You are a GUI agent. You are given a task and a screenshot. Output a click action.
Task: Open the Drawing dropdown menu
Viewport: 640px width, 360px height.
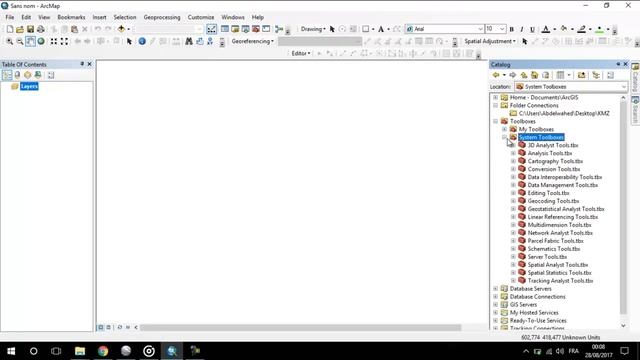[x=313, y=29]
